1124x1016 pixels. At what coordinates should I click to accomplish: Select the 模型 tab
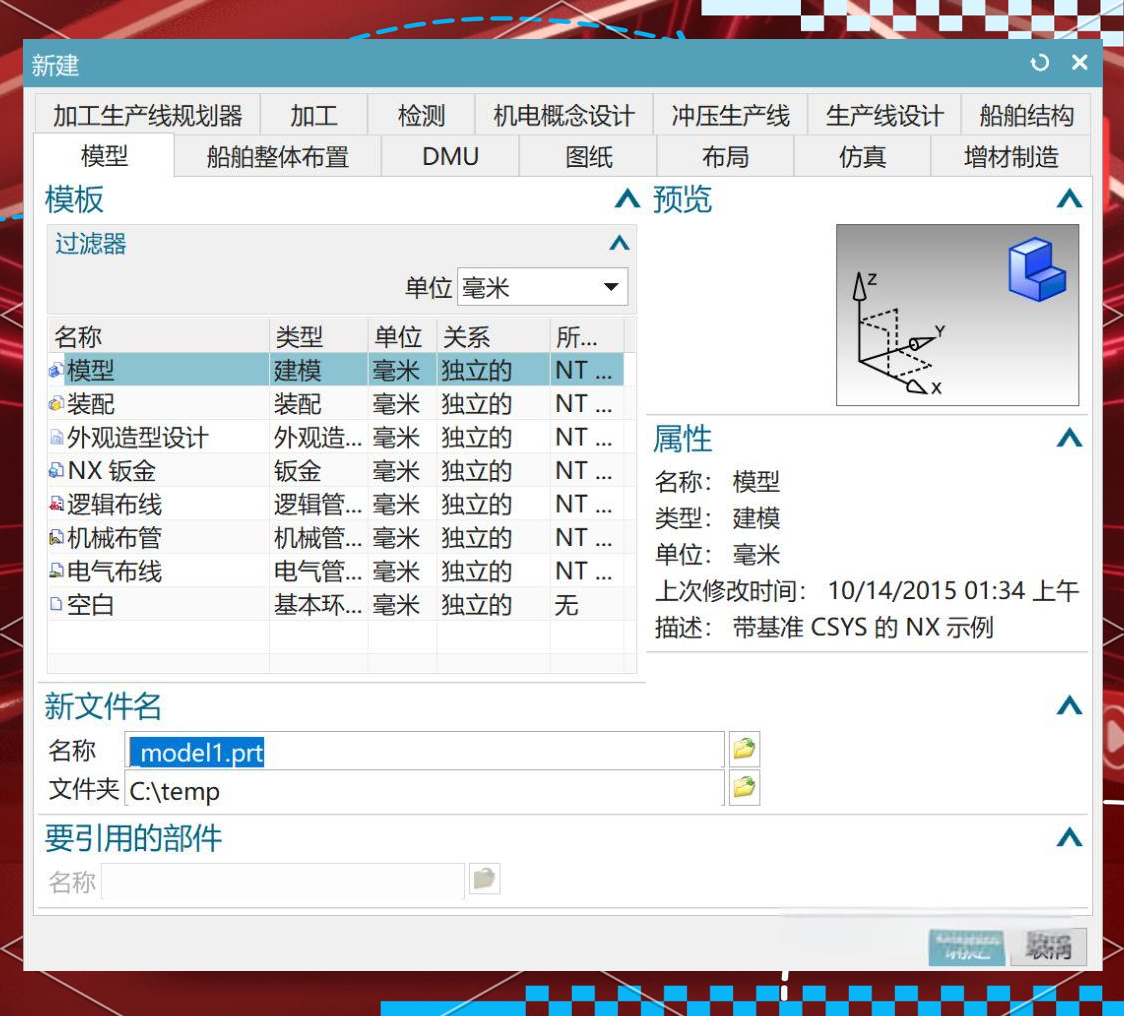(104, 156)
